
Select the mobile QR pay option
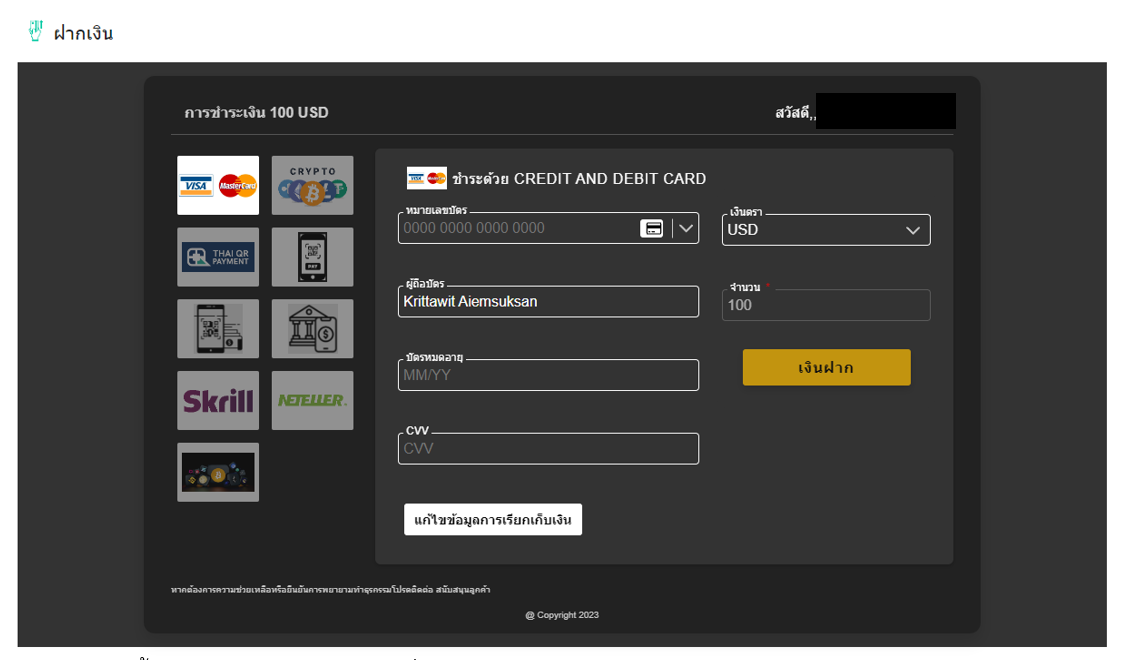(x=312, y=257)
